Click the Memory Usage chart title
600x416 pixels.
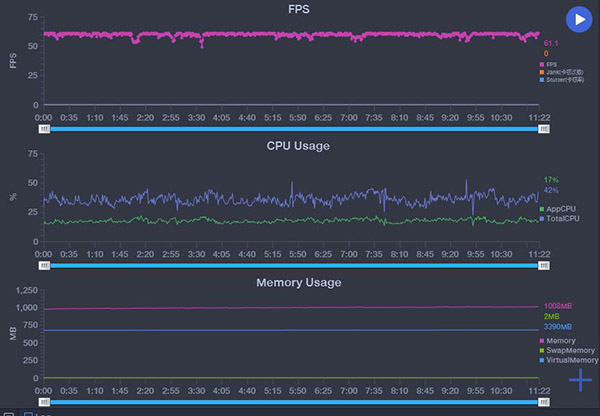(x=299, y=283)
